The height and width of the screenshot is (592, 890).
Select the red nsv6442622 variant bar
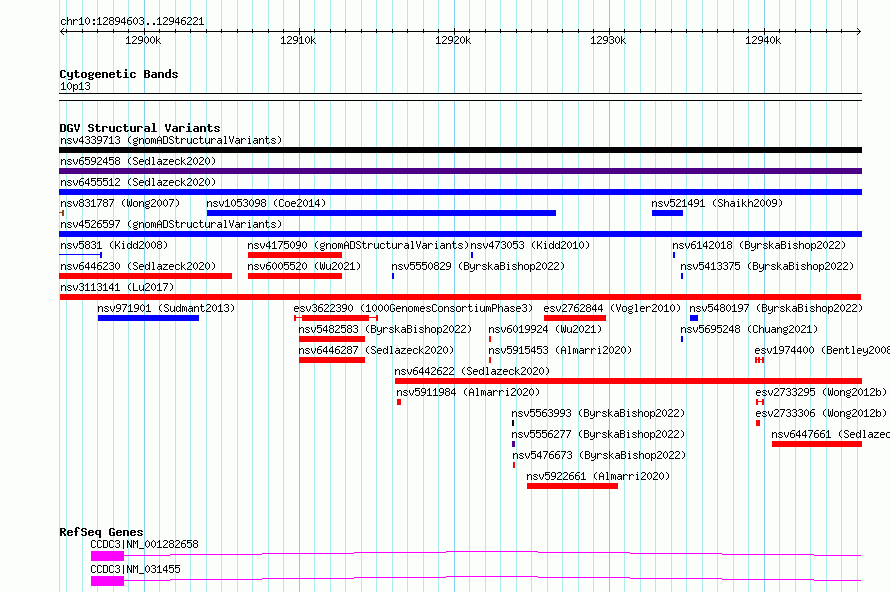click(x=628, y=381)
